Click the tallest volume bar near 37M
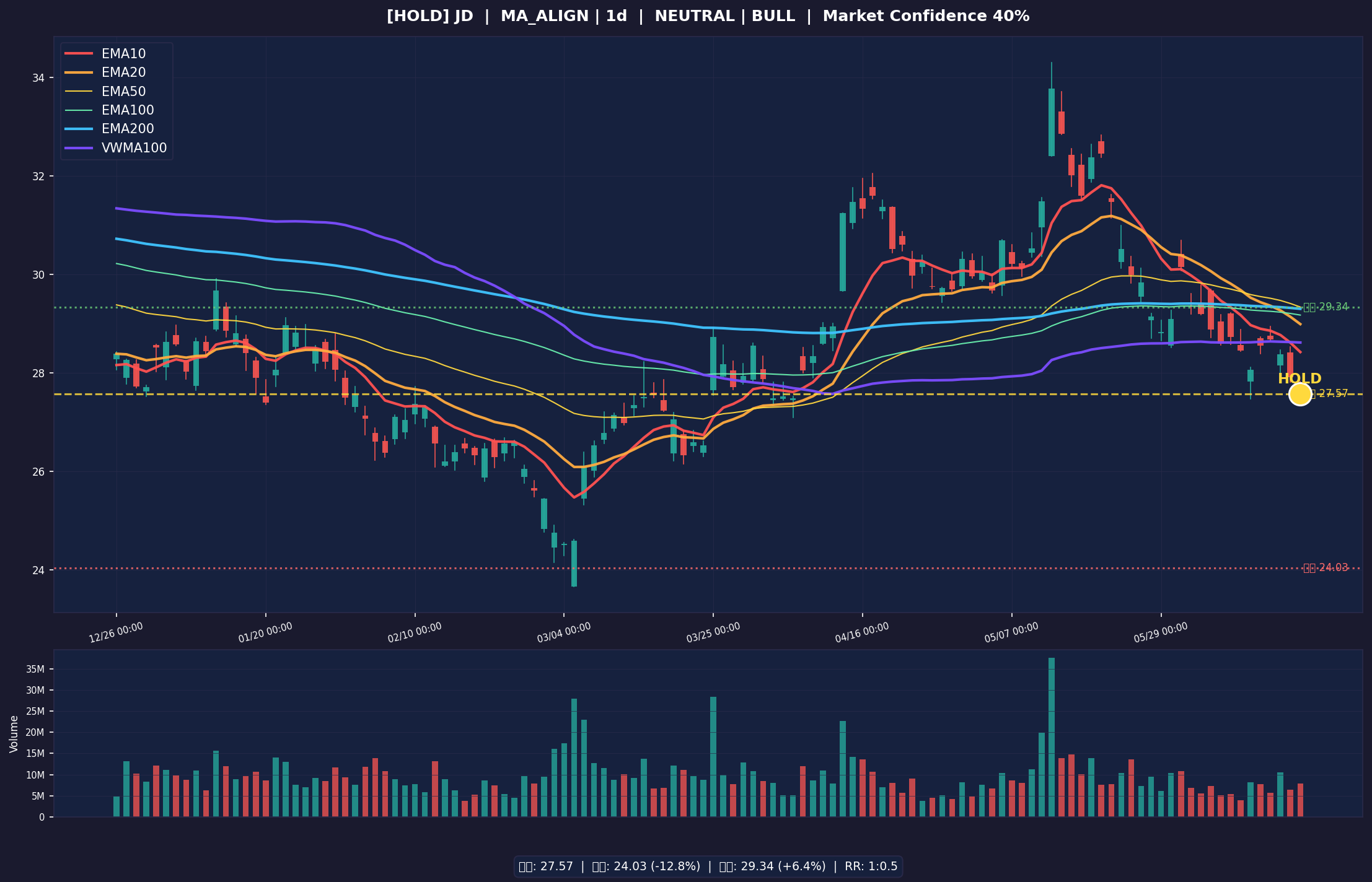 pos(1052,737)
